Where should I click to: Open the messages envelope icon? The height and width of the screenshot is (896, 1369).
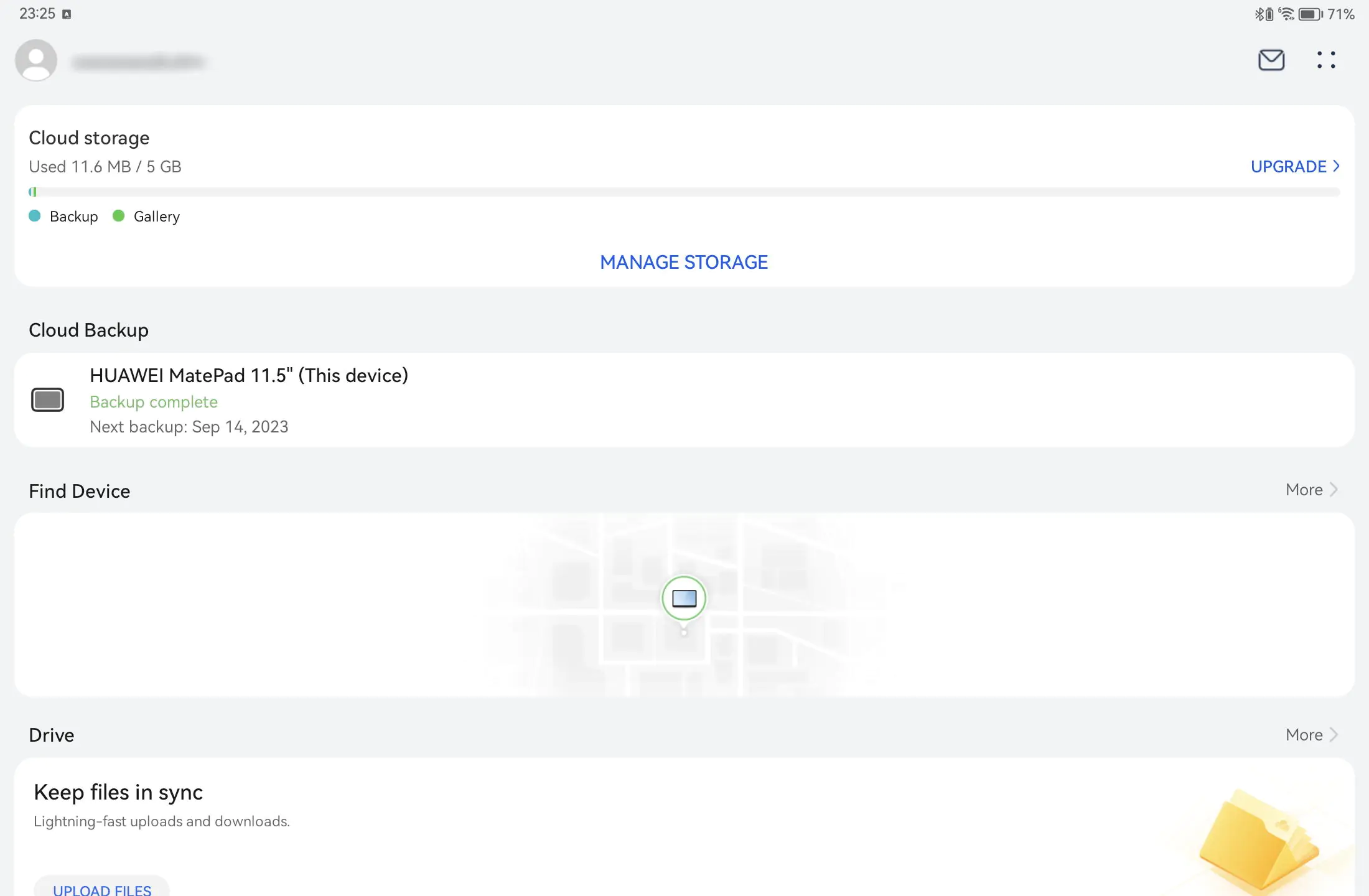click(1271, 60)
